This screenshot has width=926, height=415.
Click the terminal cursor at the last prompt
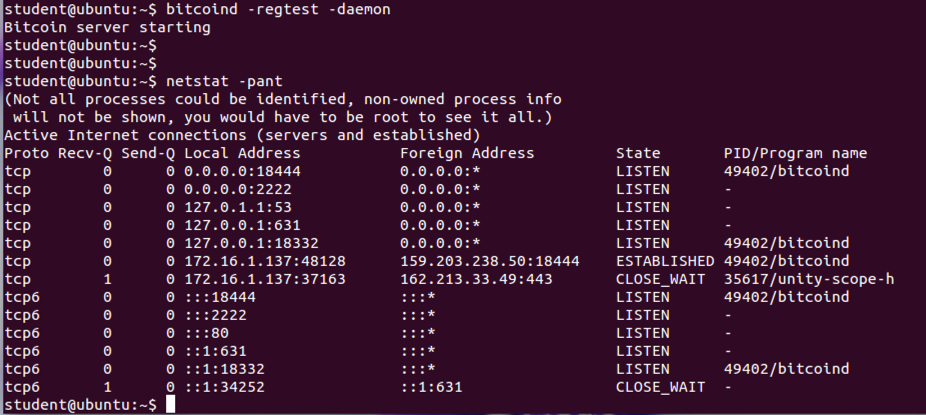point(171,404)
